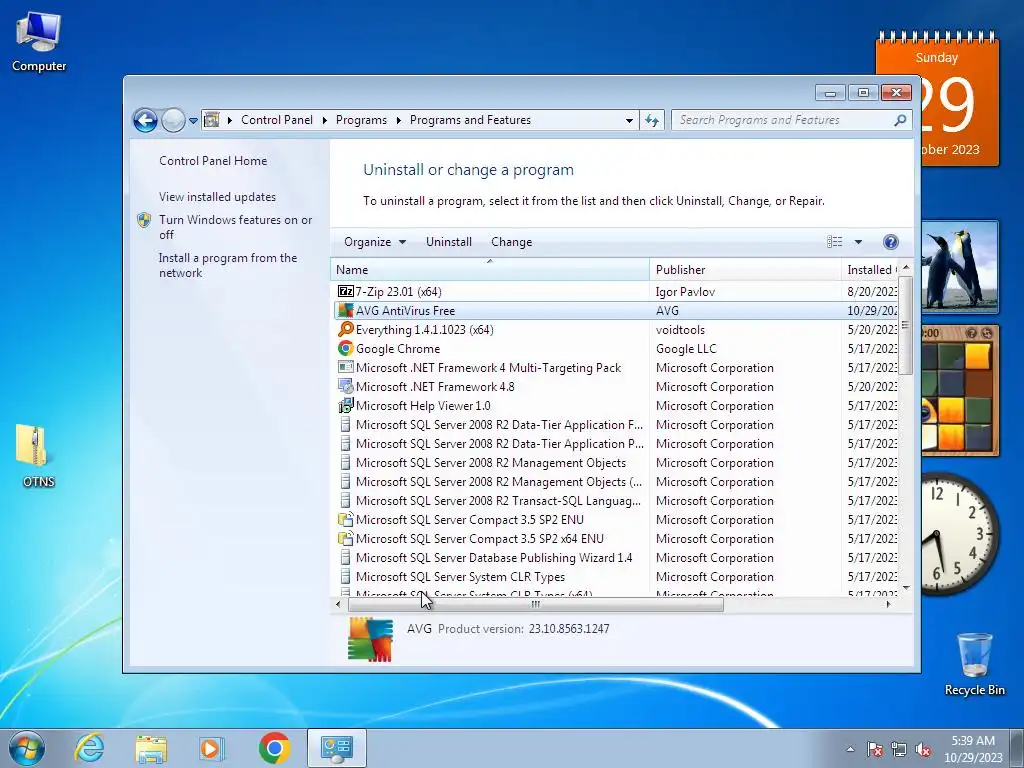Click the Igor Pavlov publisher cell
The image size is (1024, 768).
pyautogui.click(x=685, y=291)
